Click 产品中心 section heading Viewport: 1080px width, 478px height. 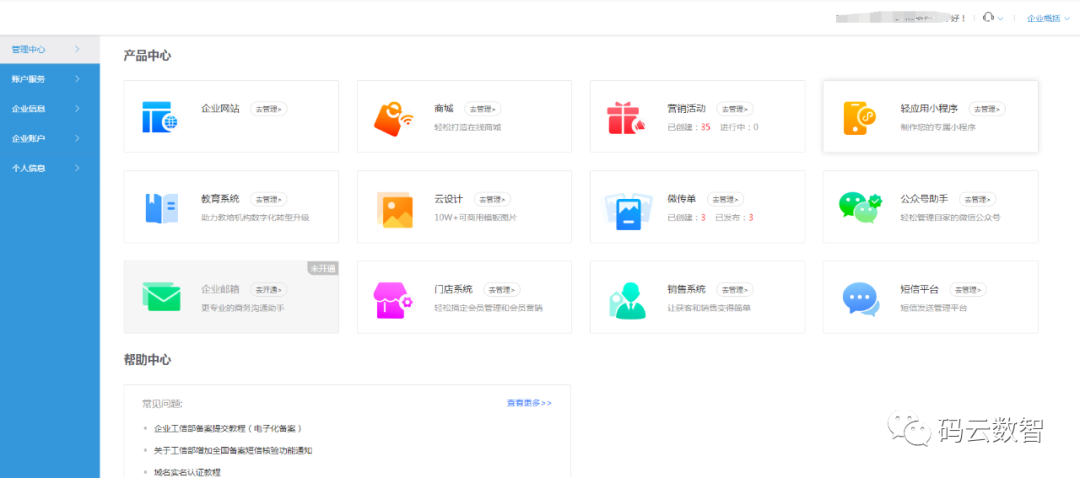(147, 56)
